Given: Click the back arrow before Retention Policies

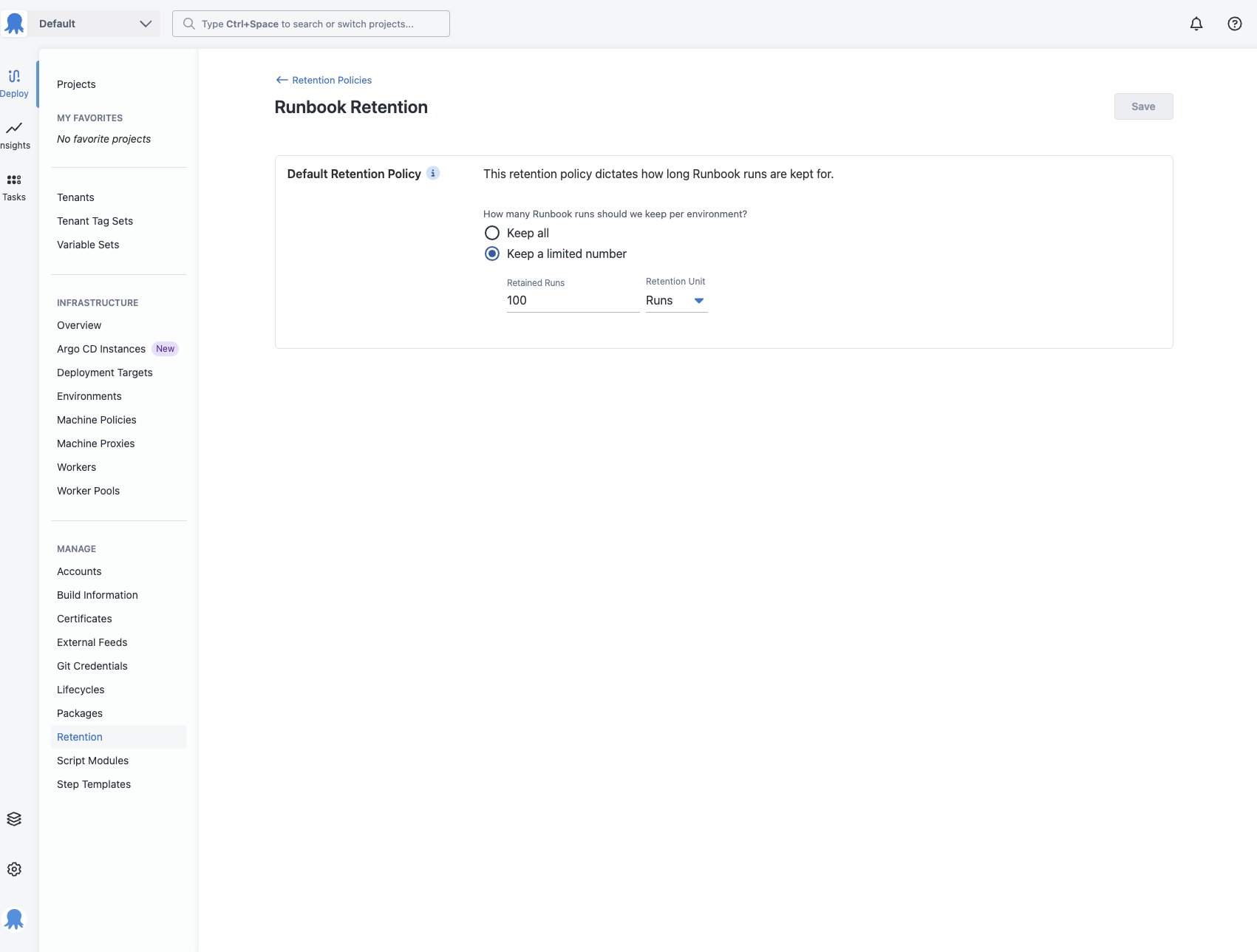Looking at the screenshot, I should pos(282,80).
